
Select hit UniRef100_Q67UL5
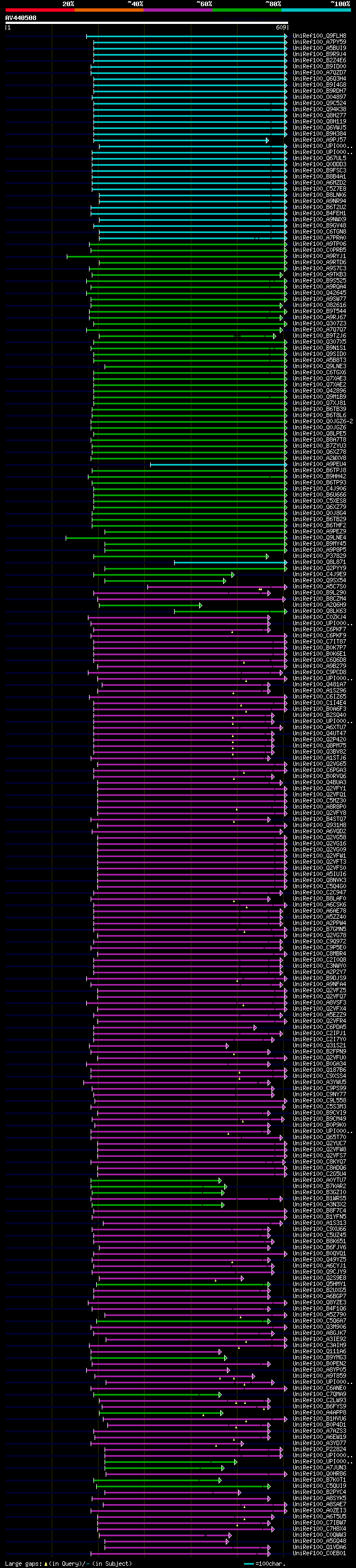pyautogui.click(x=319, y=159)
